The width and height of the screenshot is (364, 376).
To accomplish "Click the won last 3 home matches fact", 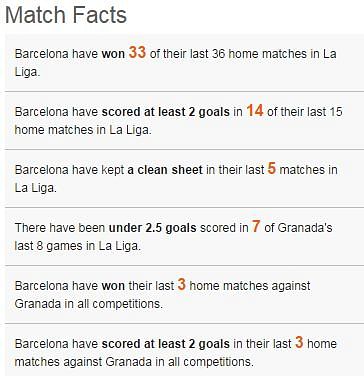I will click(184, 294).
